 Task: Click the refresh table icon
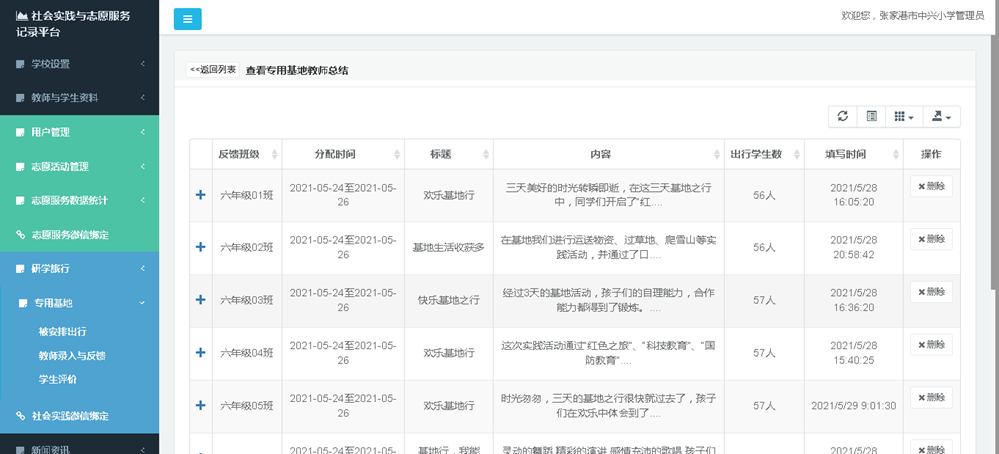coord(843,117)
